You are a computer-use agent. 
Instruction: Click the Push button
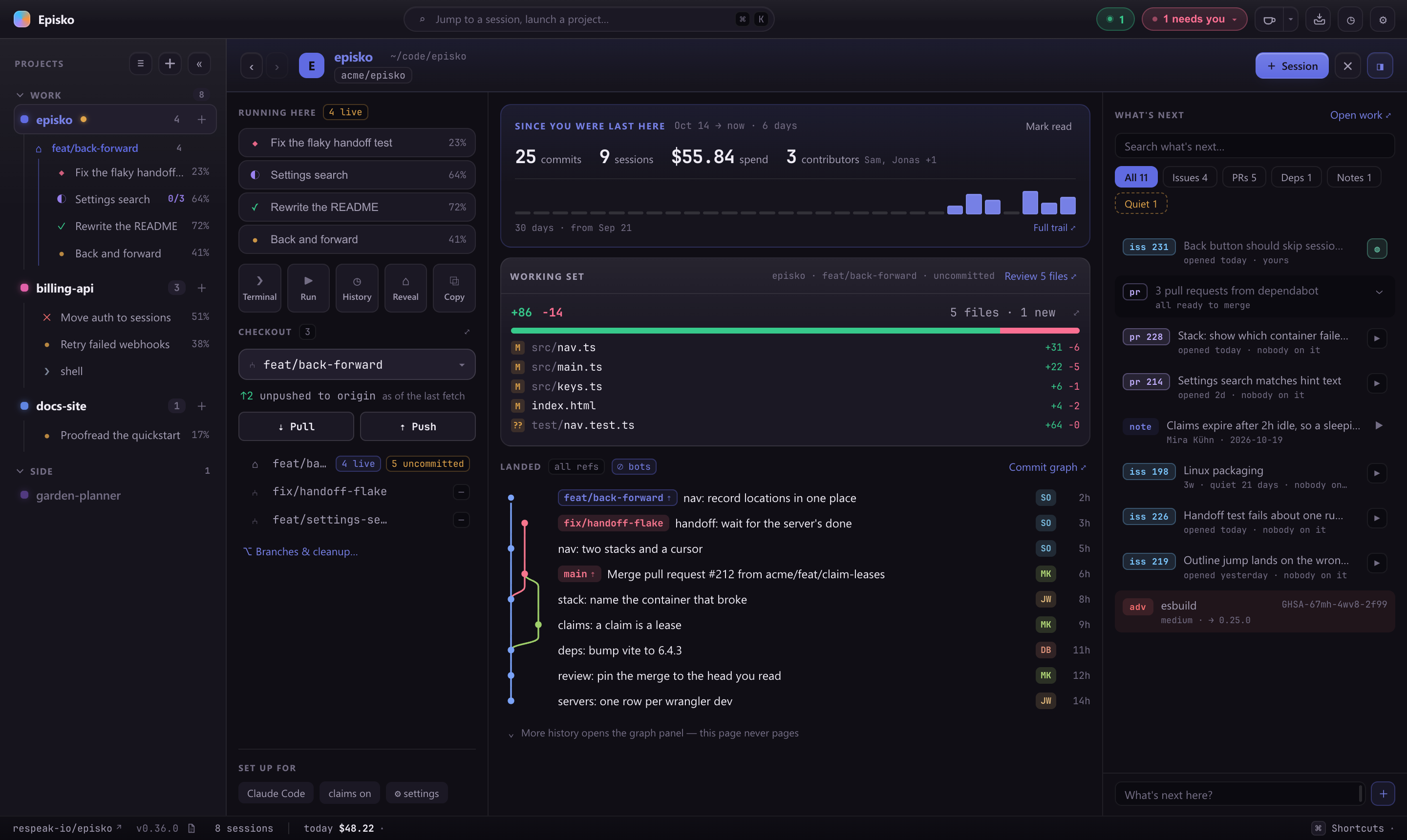tap(418, 426)
